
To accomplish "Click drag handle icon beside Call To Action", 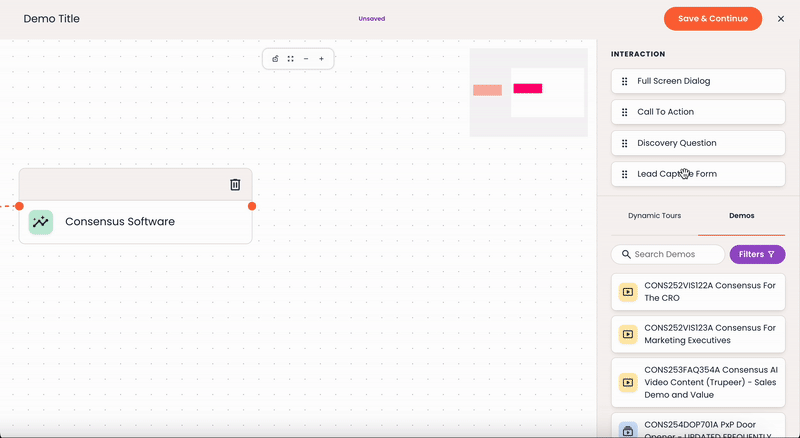I will coord(624,112).
